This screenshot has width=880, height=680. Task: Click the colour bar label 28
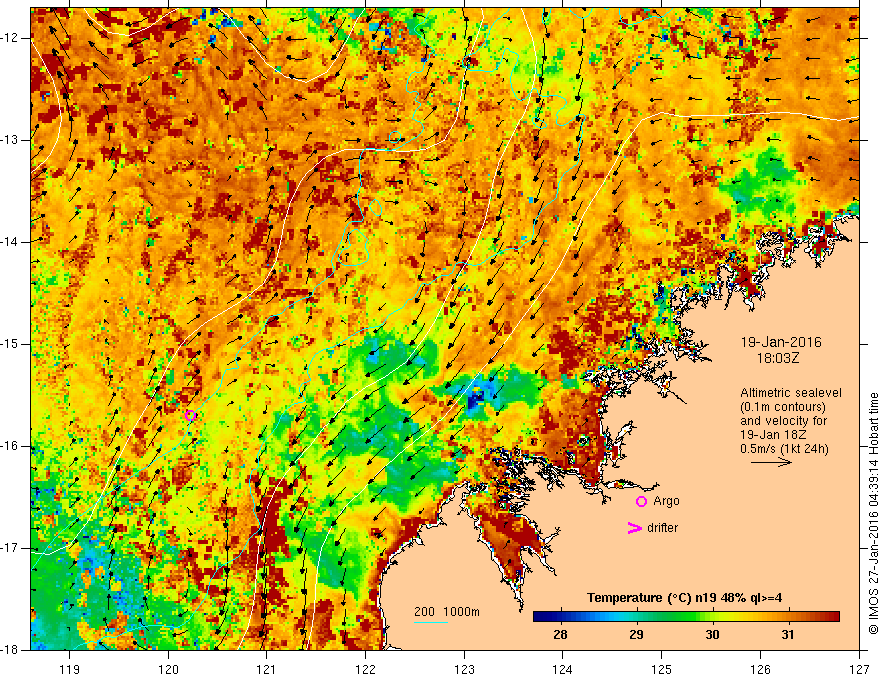pyautogui.click(x=560, y=635)
